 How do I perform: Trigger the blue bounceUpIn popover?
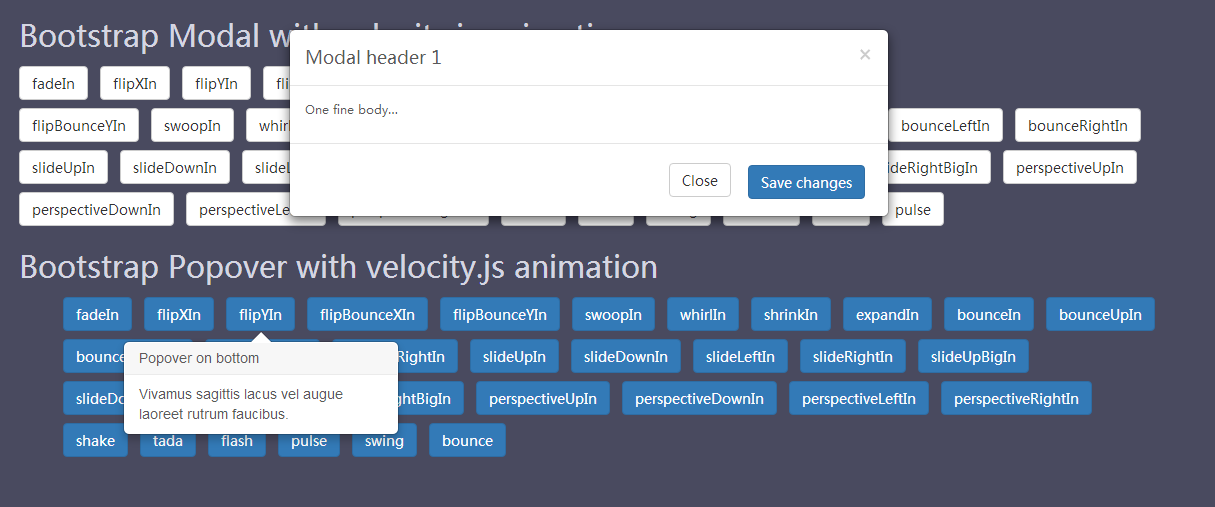click(1100, 314)
